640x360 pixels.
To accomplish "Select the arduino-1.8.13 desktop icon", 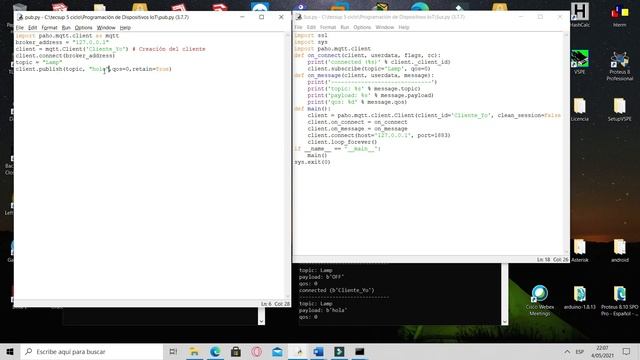I will click(580, 298).
